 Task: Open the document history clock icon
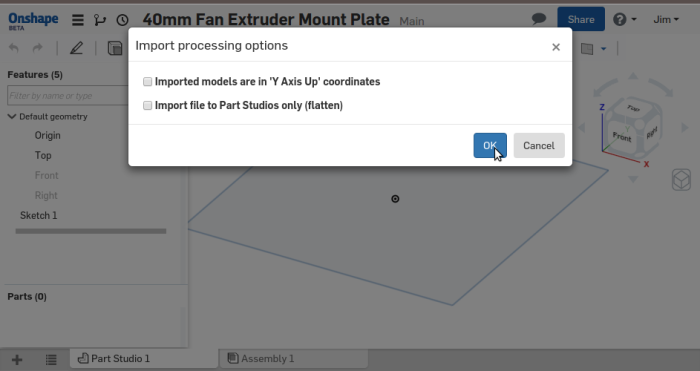tap(122, 20)
